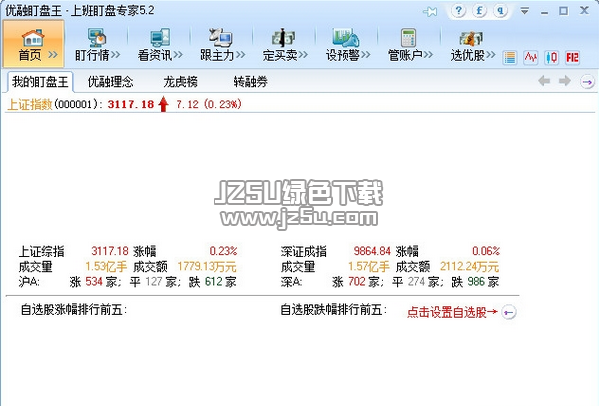Click the 1779.13万元 turnover value
The image size is (599, 406).
tap(207, 266)
